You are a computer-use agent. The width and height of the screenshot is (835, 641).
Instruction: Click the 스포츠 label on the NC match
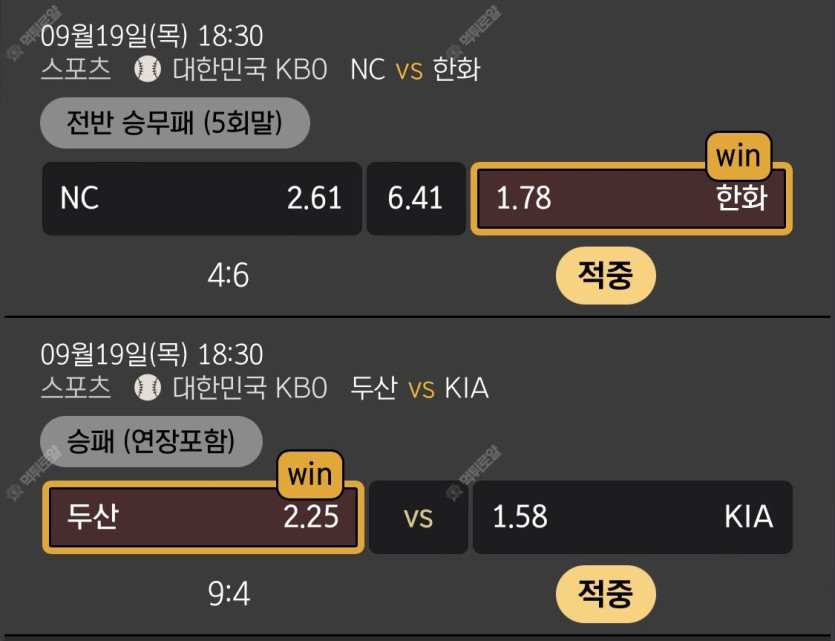(76, 69)
